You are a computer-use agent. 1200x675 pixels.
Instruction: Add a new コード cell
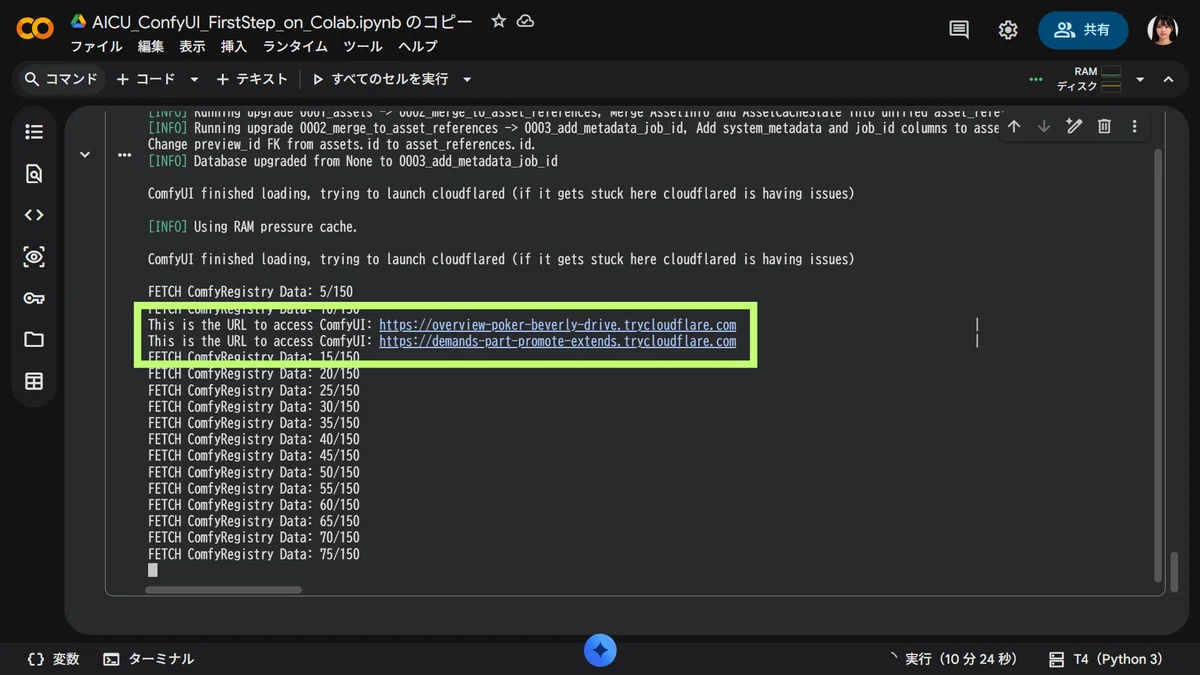point(146,79)
